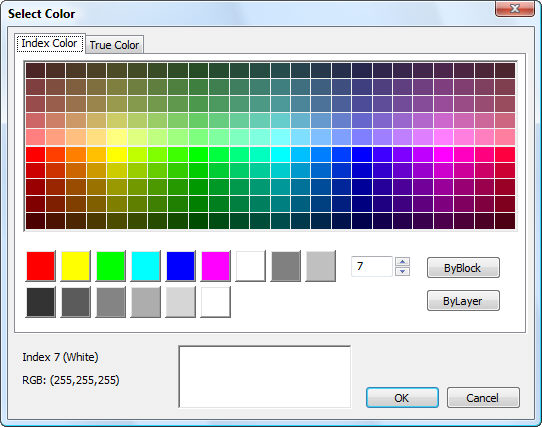This screenshot has height=427, width=542.
Task: Choose the green standard color swatch
Action: click(111, 266)
